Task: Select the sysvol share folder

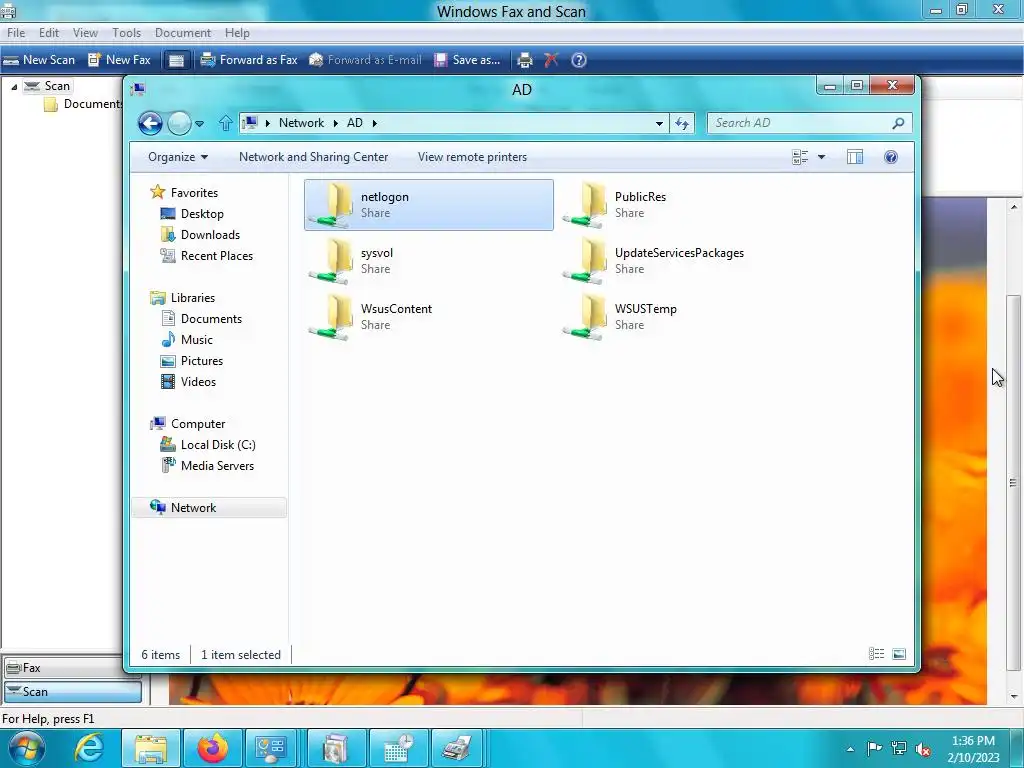Action: 428,261
